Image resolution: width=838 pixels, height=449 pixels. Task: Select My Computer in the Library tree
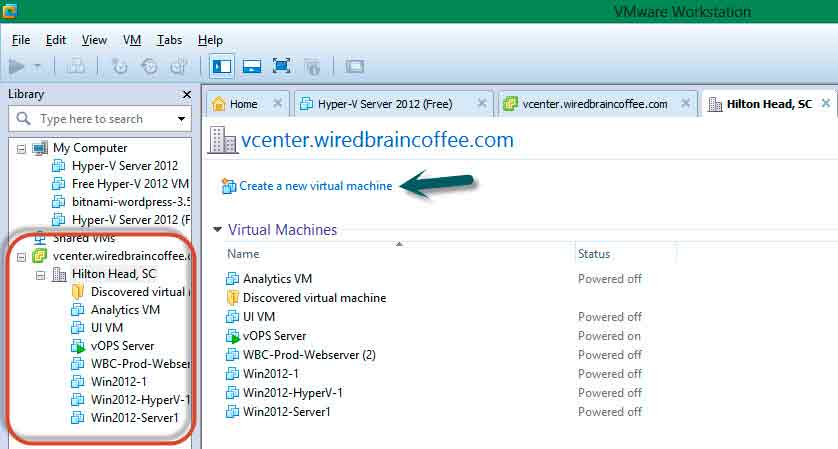pyautogui.click(x=90, y=148)
